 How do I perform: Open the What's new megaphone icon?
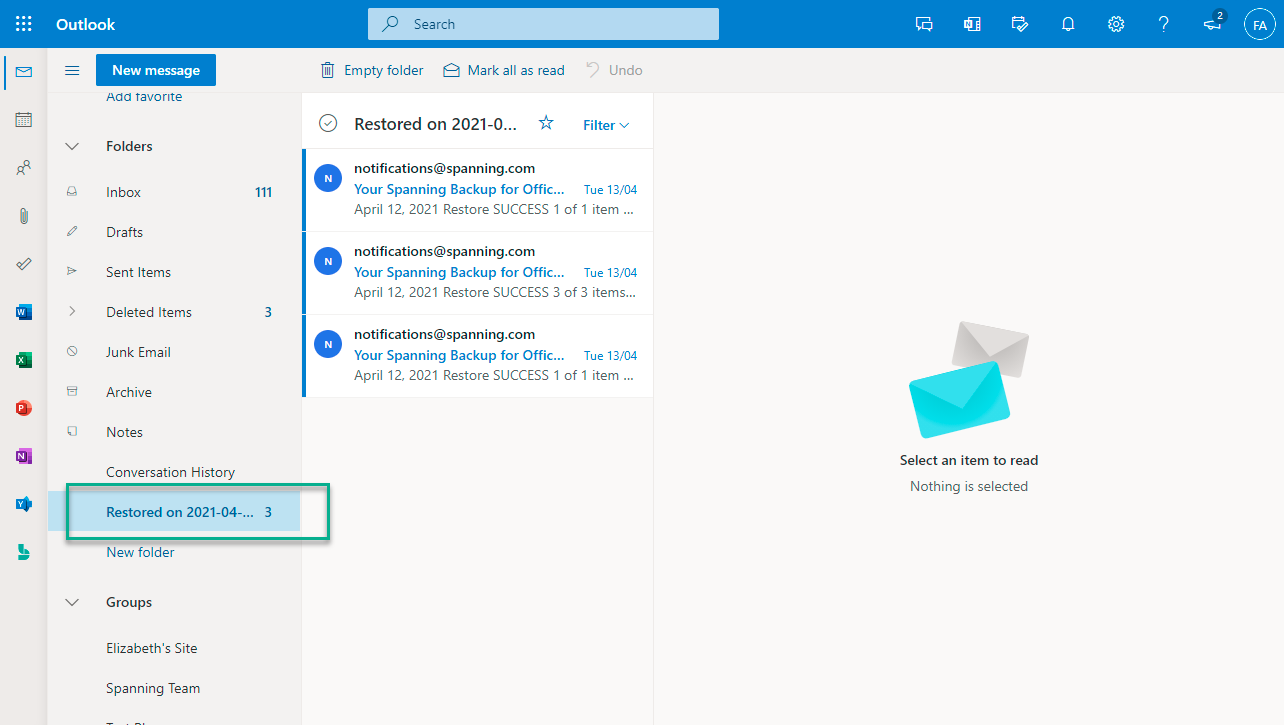click(x=1212, y=24)
